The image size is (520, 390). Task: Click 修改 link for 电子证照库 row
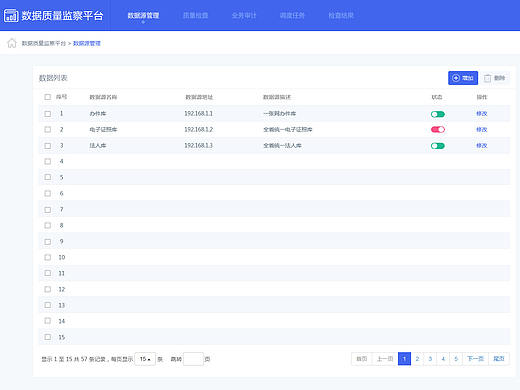[x=482, y=129]
